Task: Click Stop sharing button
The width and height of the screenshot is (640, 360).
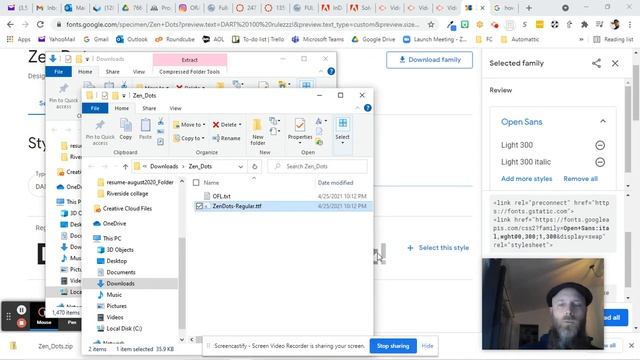Action: tap(393, 346)
